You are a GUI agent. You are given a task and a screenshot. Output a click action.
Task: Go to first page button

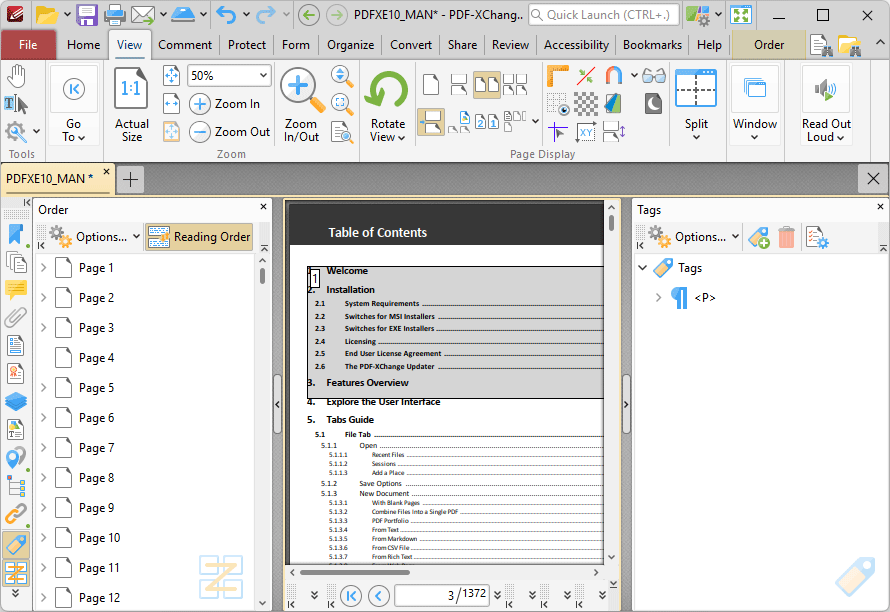point(351,596)
